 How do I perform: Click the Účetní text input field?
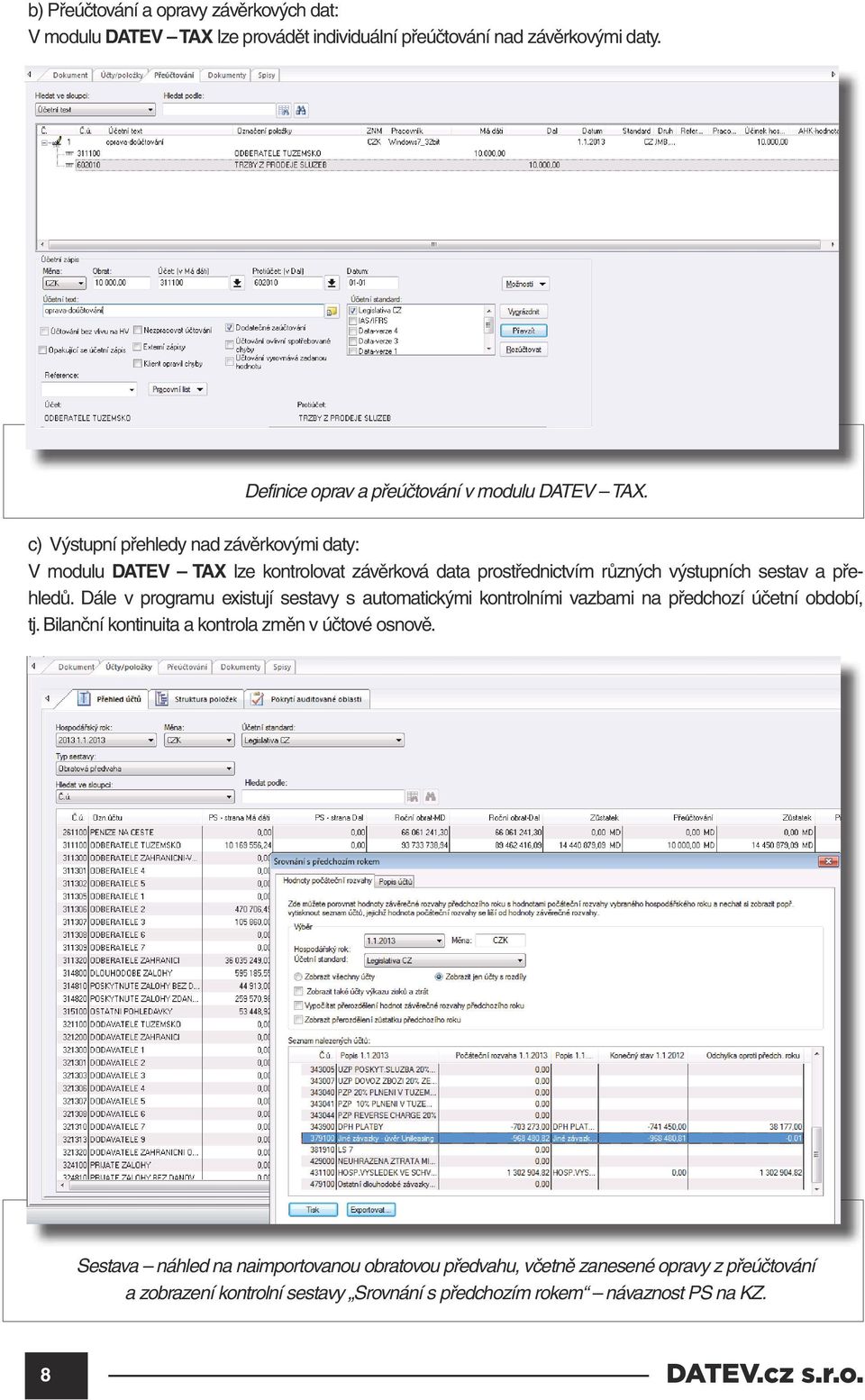point(183,311)
